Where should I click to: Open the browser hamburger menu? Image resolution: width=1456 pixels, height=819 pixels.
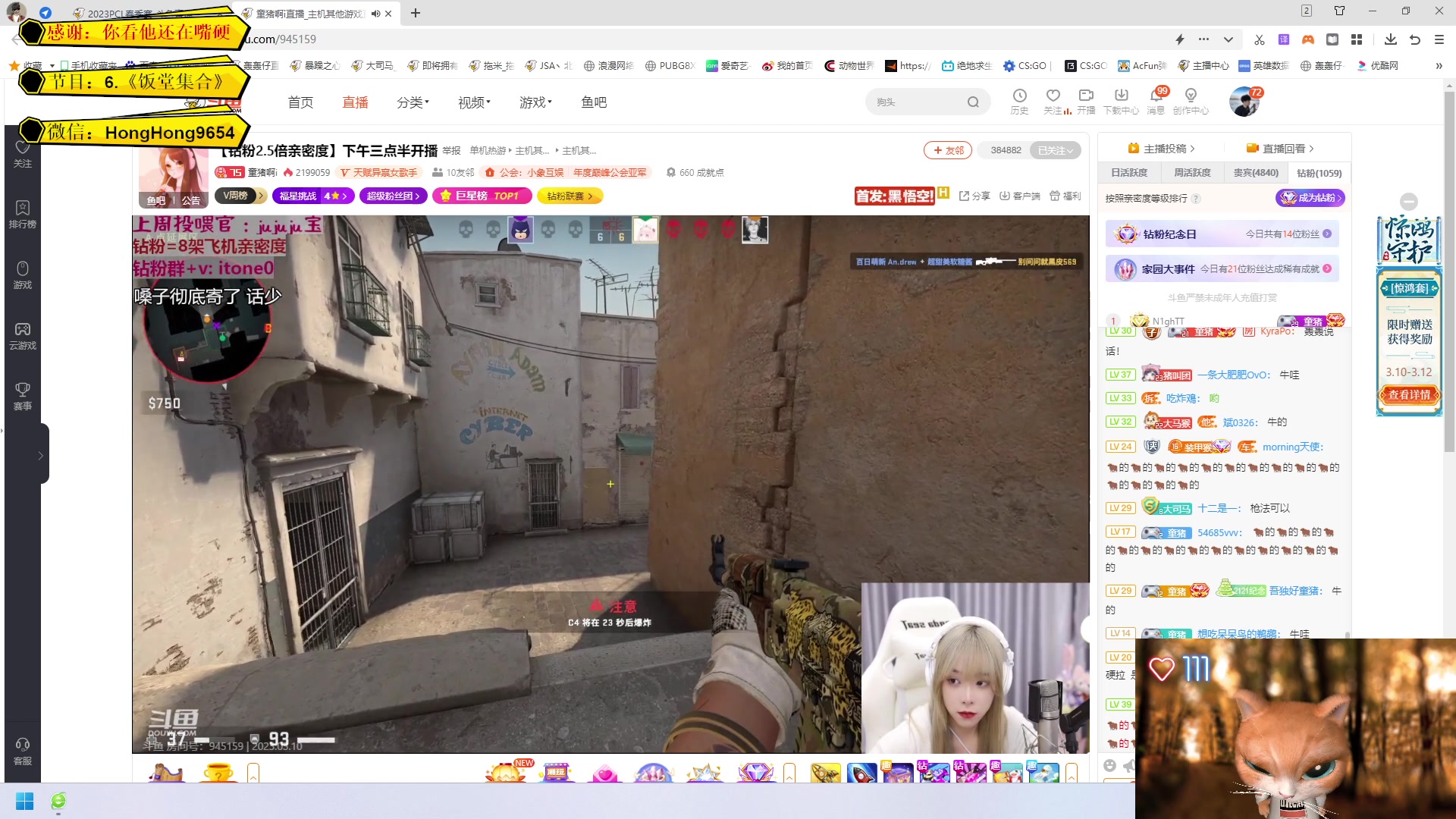pyautogui.click(x=1439, y=39)
